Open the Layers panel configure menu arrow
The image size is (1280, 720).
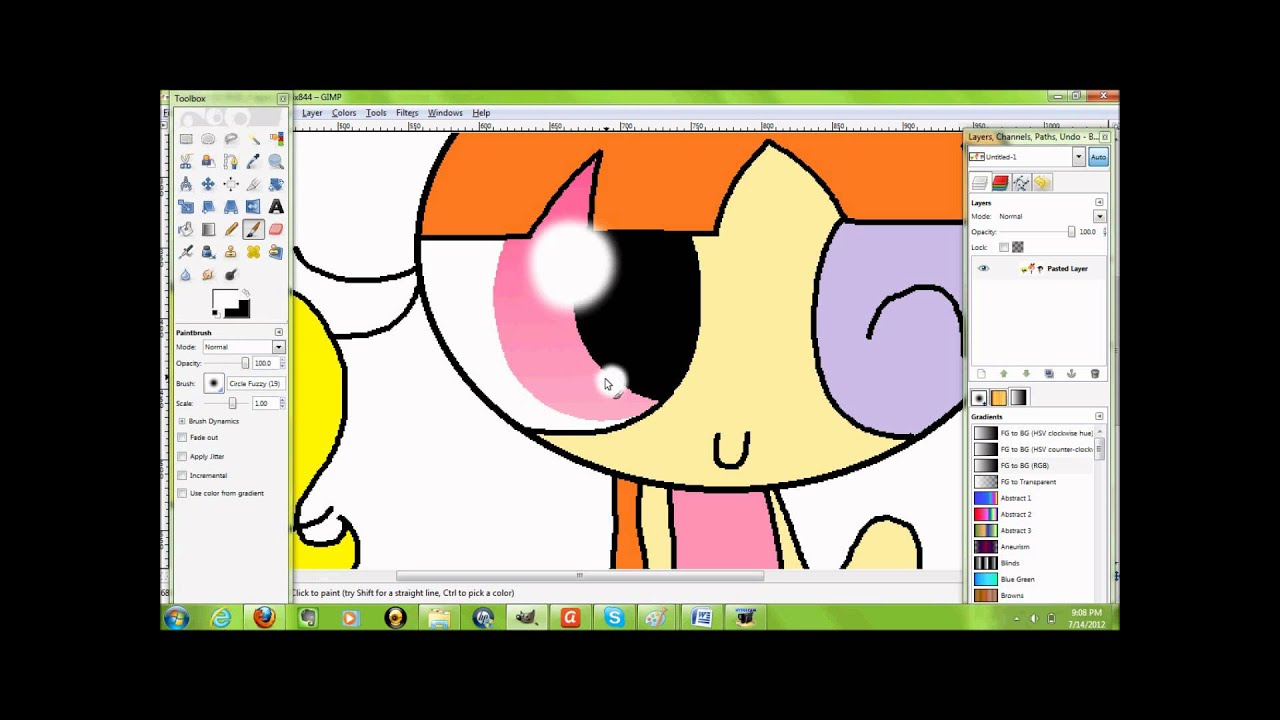[1099, 203]
